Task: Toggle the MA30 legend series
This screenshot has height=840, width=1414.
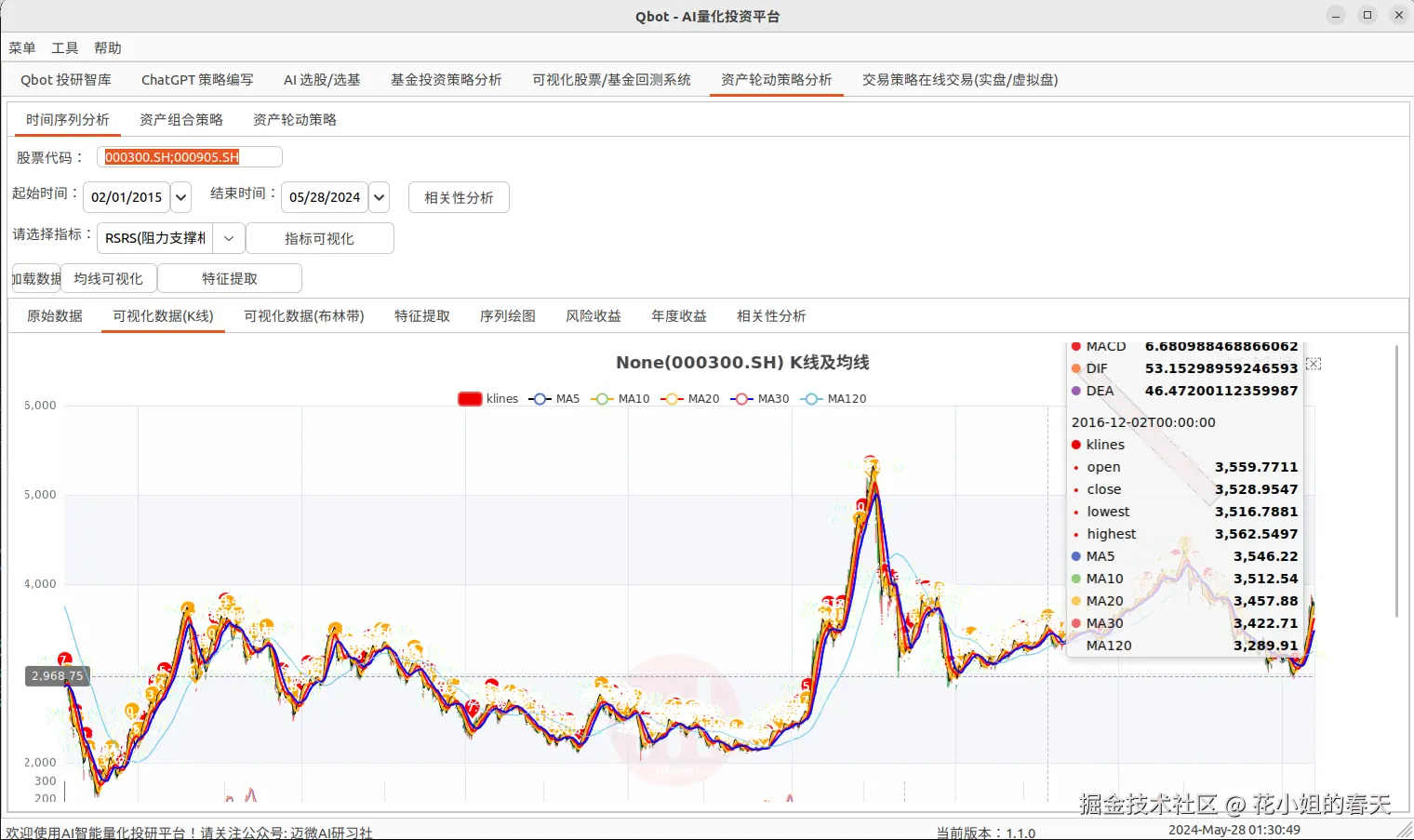Action: tap(760, 398)
